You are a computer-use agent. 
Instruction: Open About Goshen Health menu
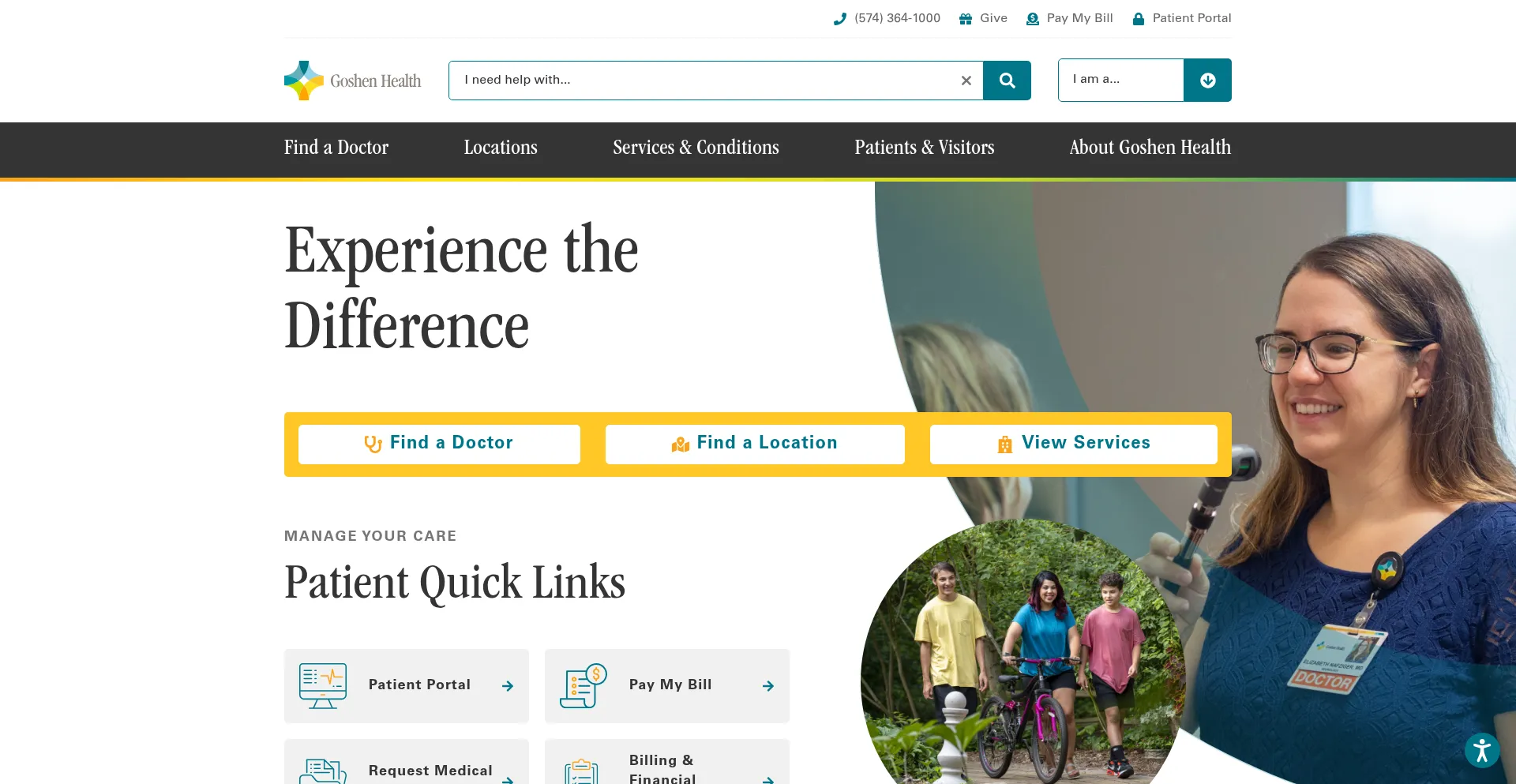coord(1150,148)
